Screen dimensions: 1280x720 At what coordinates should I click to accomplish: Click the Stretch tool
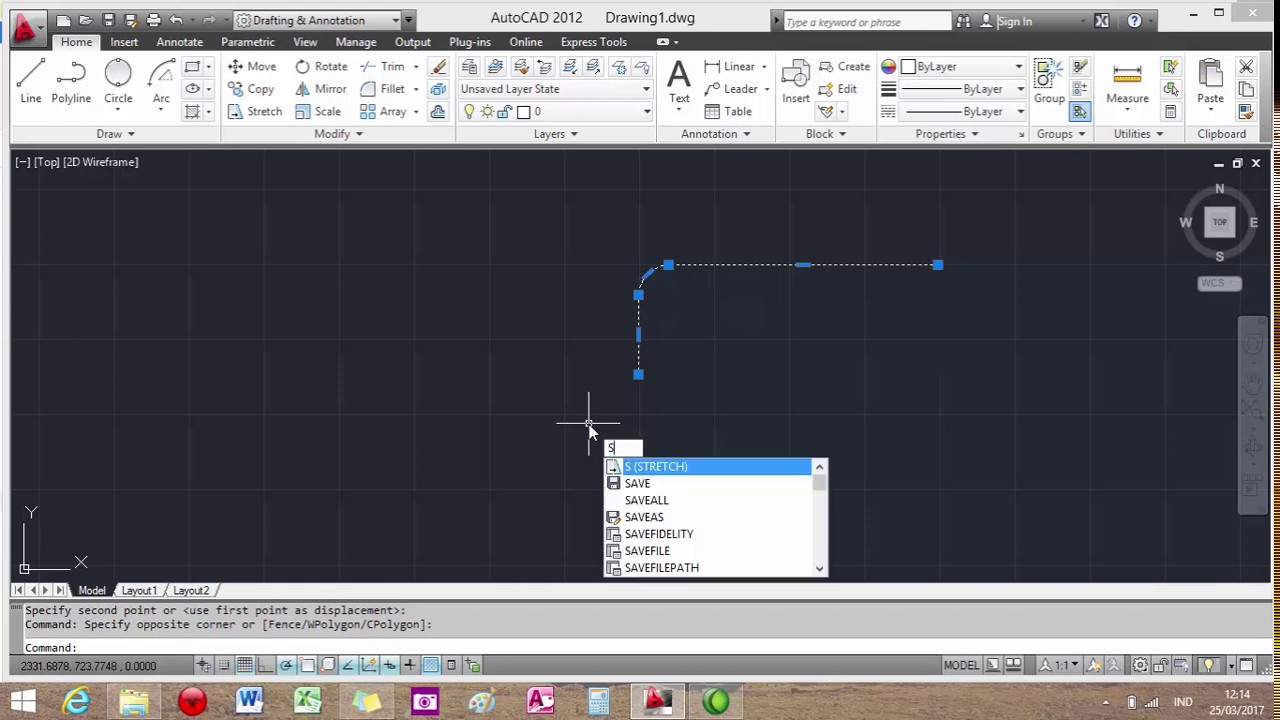tap(255, 111)
